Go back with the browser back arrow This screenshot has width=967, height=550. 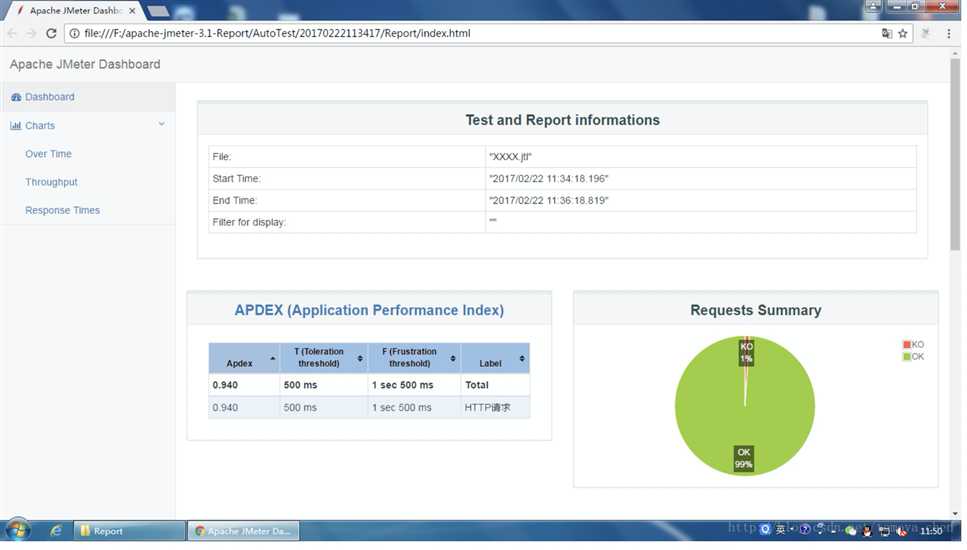pos(12,33)
